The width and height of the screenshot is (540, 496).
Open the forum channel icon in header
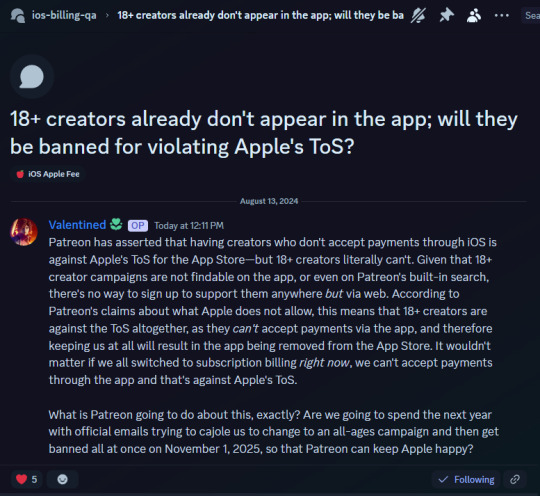pos(18,16)
